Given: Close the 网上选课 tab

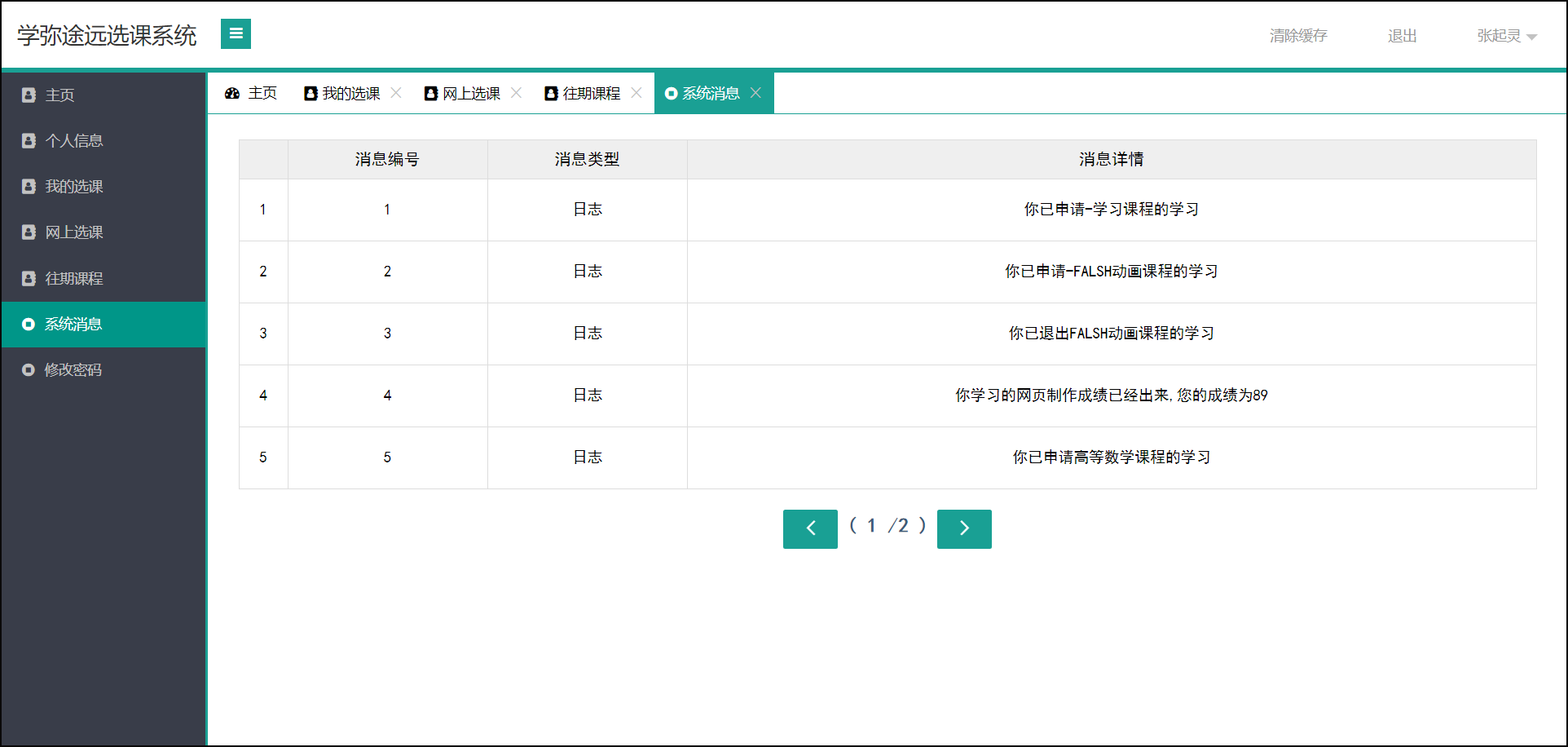Looking at the screenshot, I should 516,93.
